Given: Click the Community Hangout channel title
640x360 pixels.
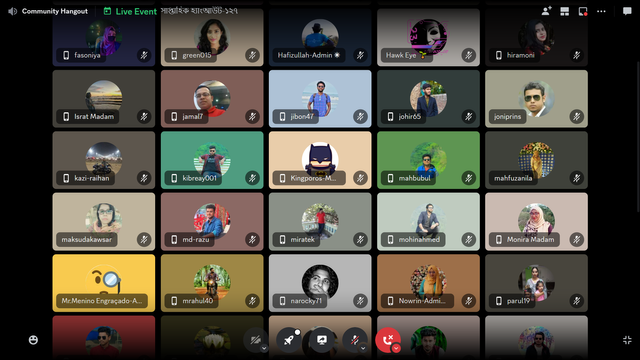Looking at the screenshot, I should [55, 11].
